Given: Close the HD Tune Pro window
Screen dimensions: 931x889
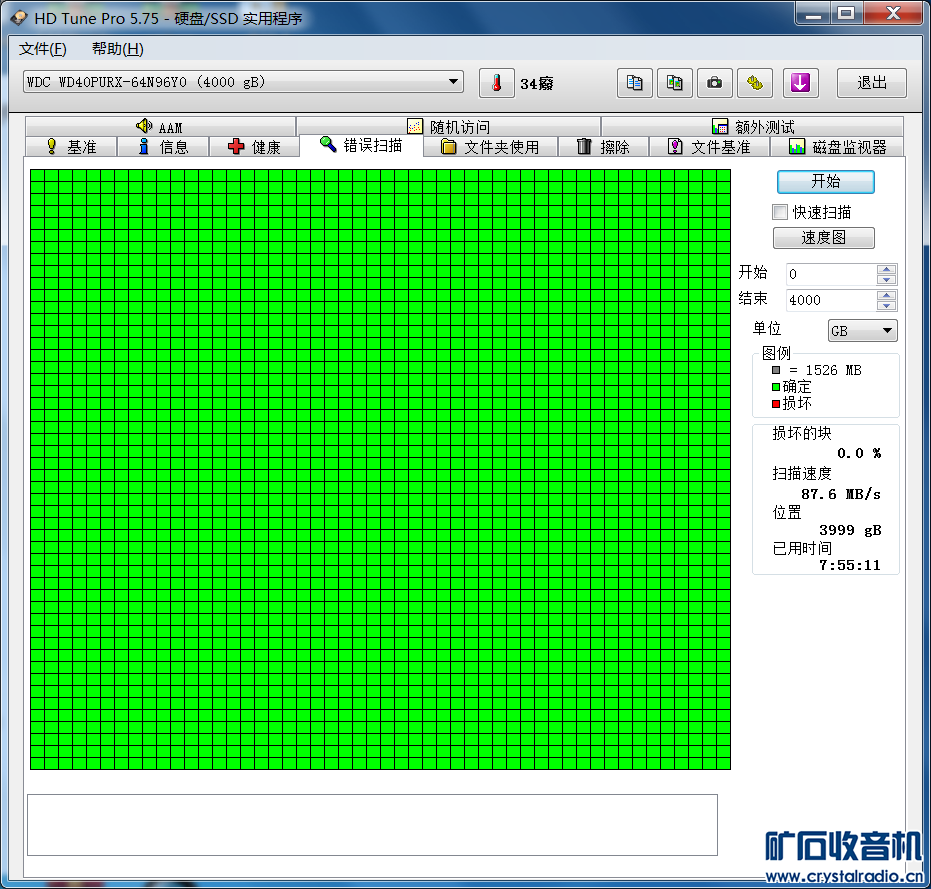Looking at the screenshot, I should click(x=893, y=13).
